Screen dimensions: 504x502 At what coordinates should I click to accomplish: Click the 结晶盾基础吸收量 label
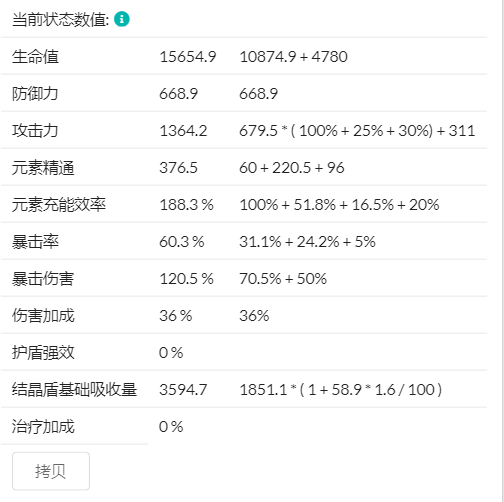tap(74, 389)
